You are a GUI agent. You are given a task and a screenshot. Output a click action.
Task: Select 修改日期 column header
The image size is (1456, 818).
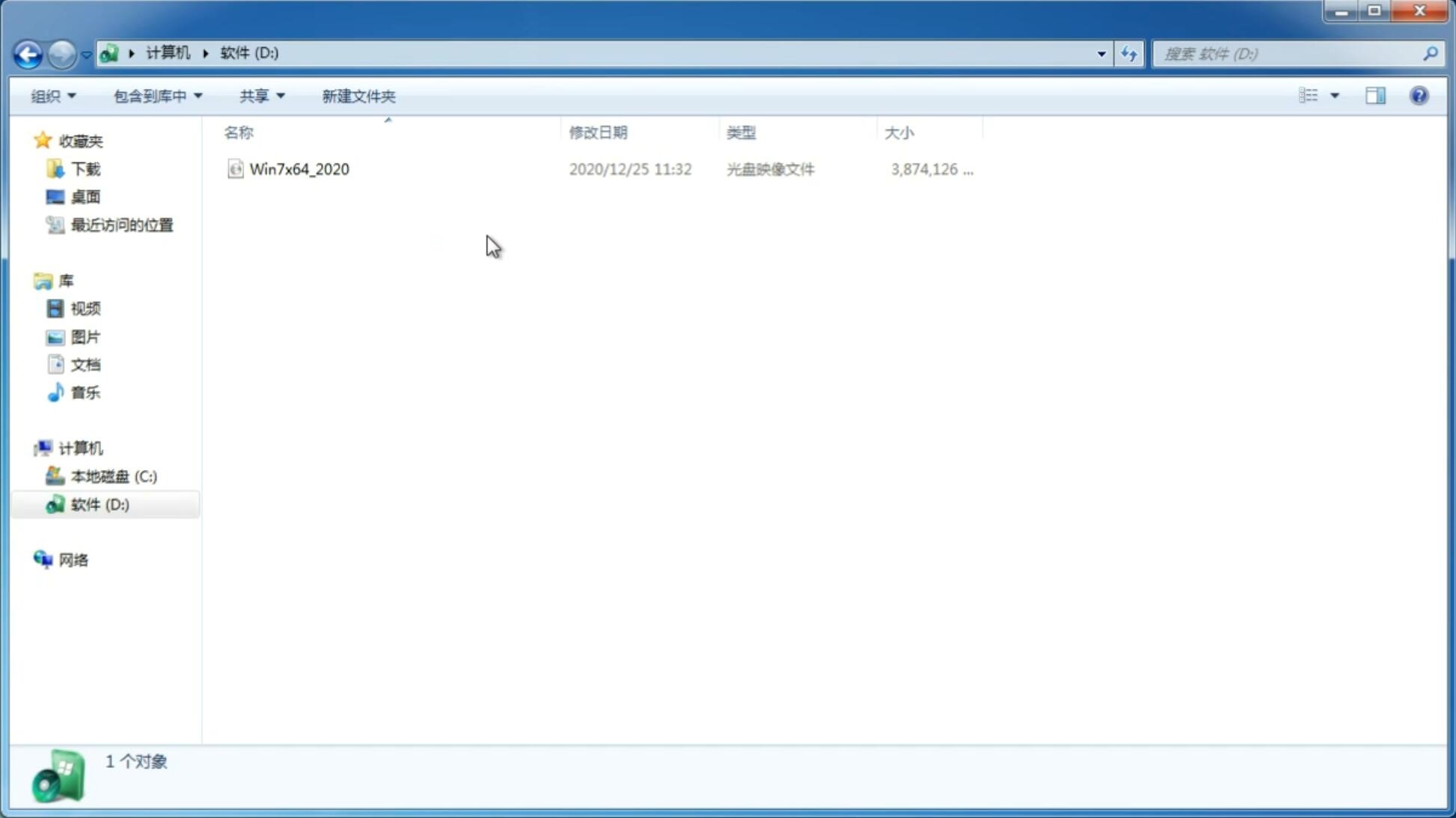[x=598, y=131]
